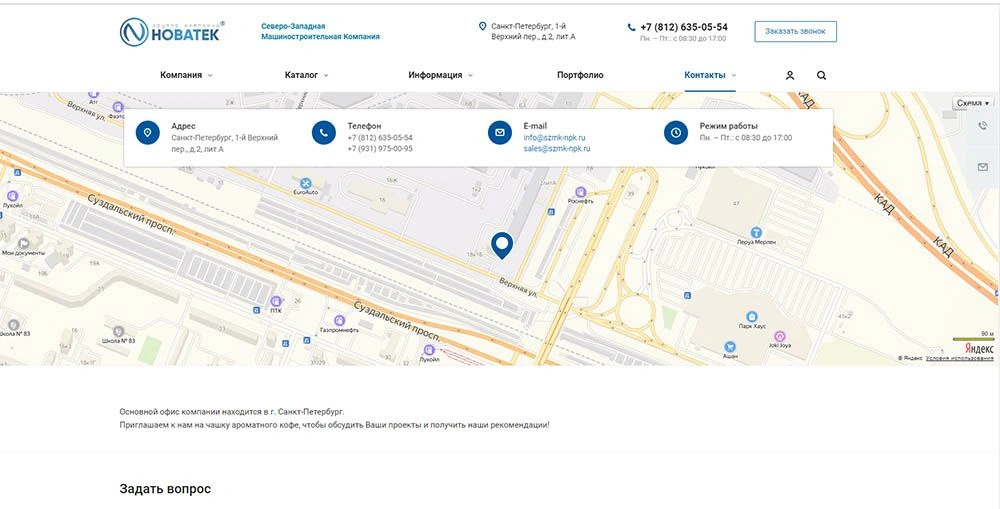Open the Контакты menu item

pyautogui.click(x=709, y=75)
